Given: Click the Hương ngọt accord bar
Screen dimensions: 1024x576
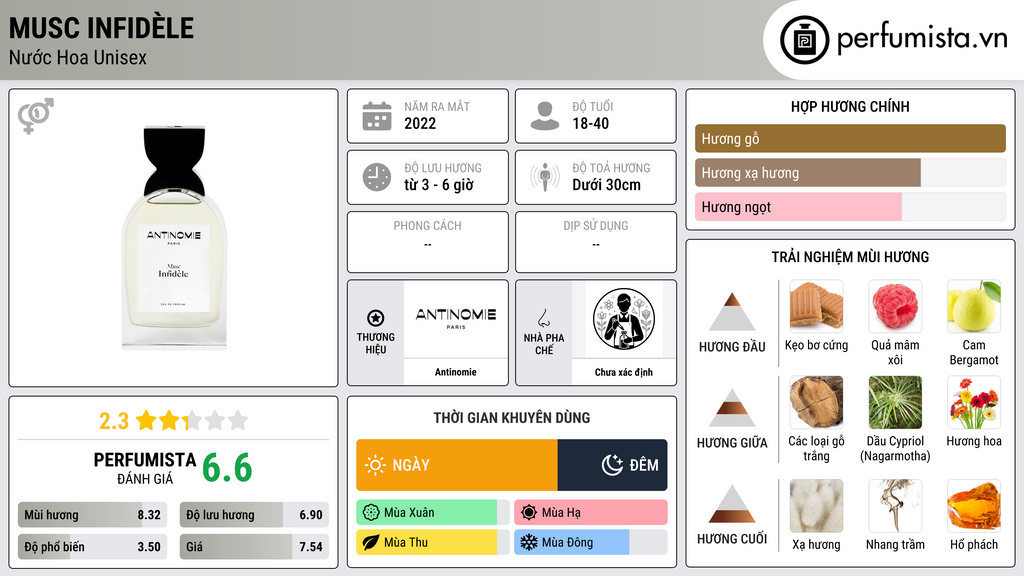Looking at the screenshot, I should tap(850, 207).
